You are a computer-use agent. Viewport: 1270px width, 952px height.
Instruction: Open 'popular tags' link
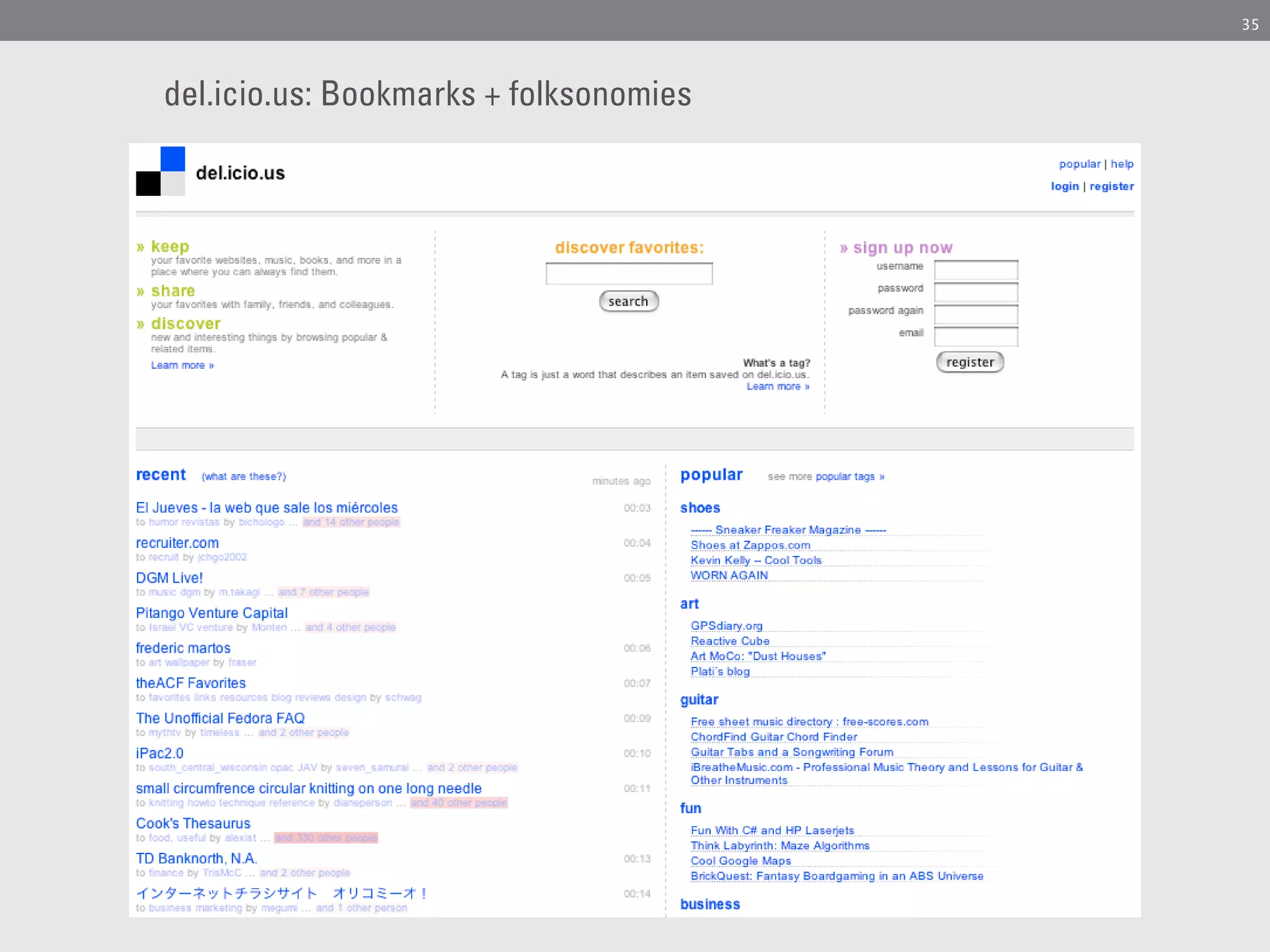850,477
